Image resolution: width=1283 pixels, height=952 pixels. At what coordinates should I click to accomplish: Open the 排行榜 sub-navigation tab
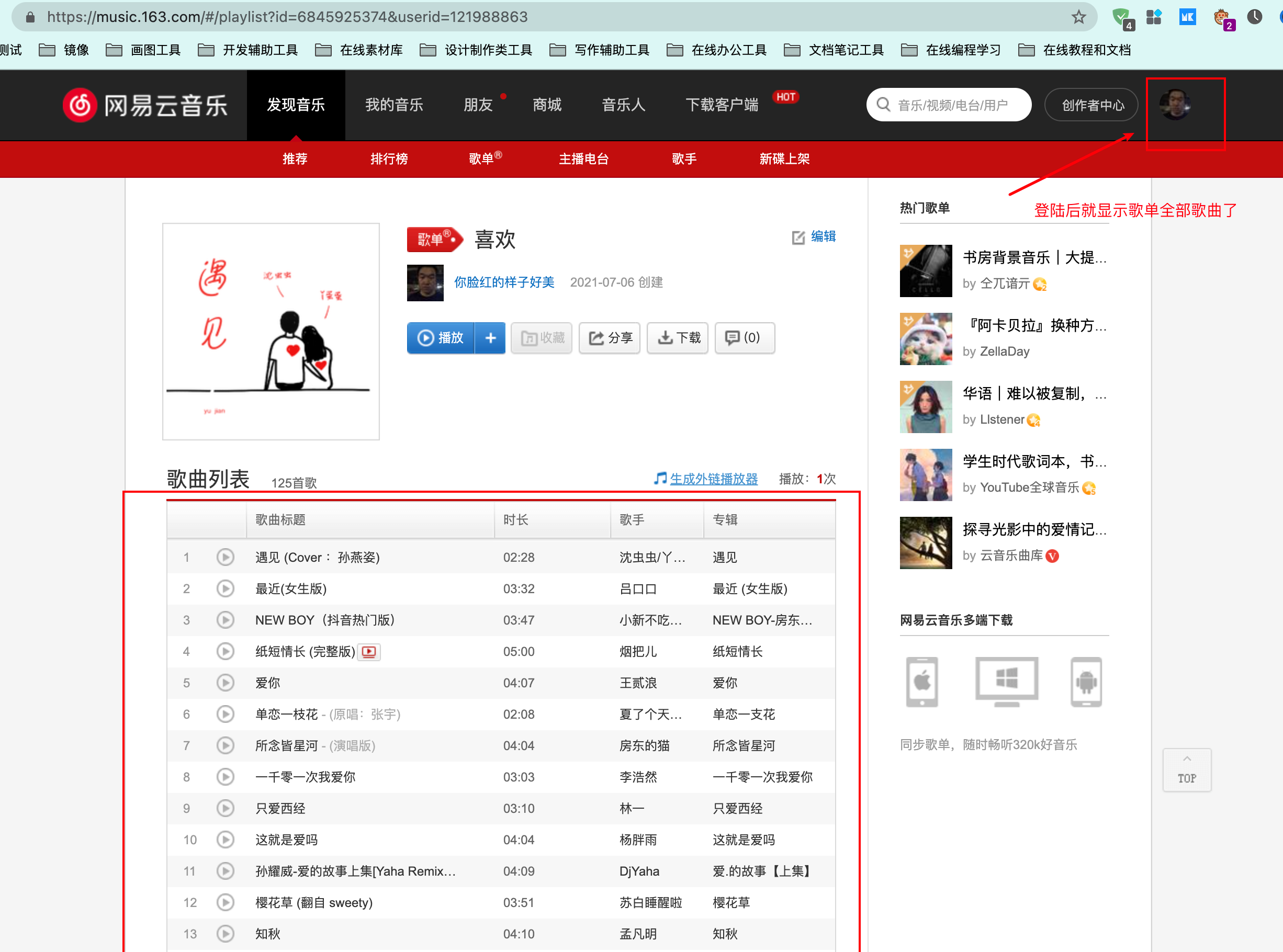(x=389, y=158)
